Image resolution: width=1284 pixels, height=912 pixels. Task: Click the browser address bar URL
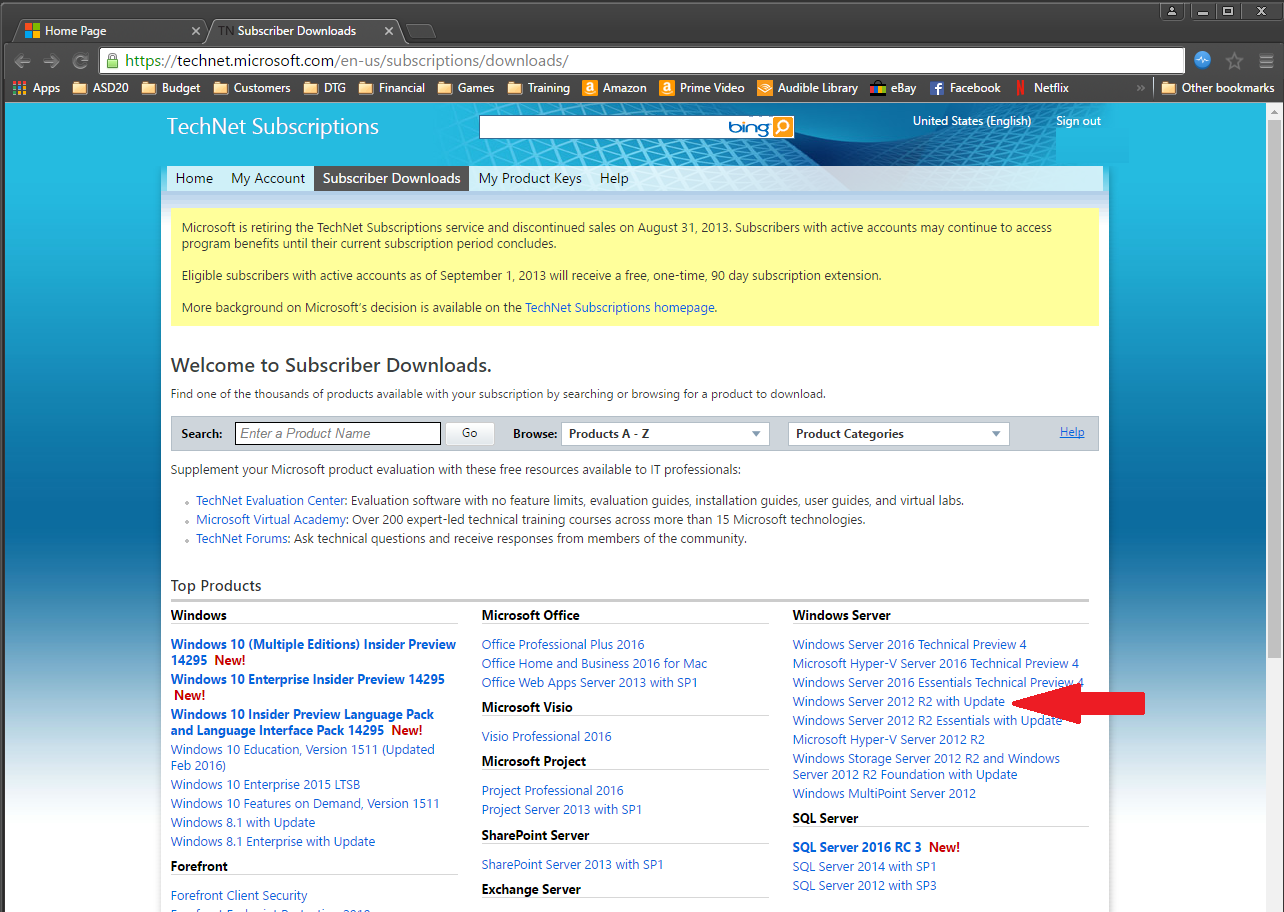tap(640, 61)
